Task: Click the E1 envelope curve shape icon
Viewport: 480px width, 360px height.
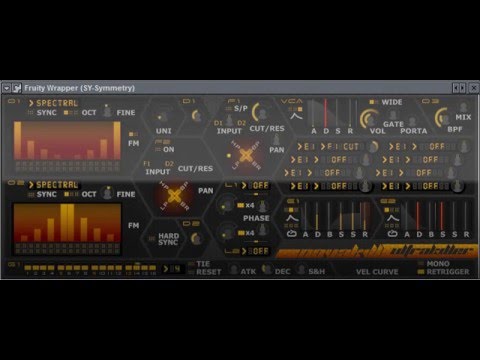Action: (292, 218)
